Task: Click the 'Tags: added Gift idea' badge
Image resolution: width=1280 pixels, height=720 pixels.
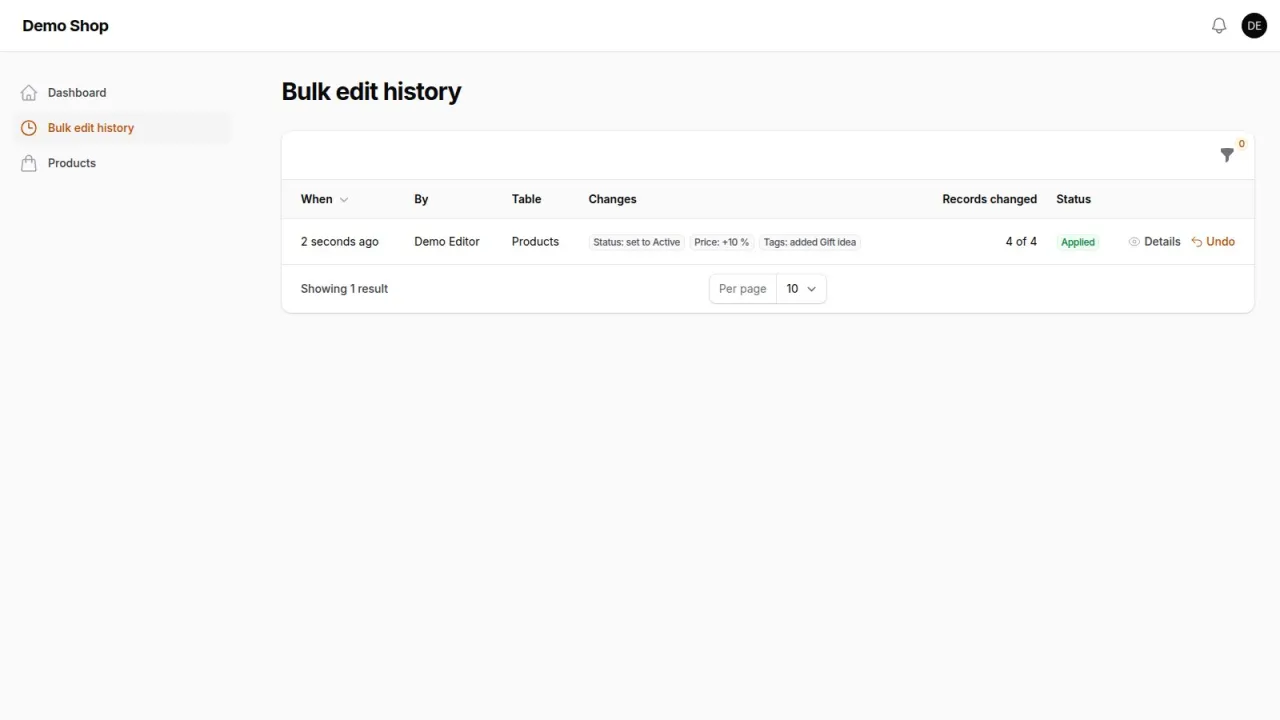Action: point(809,242)
